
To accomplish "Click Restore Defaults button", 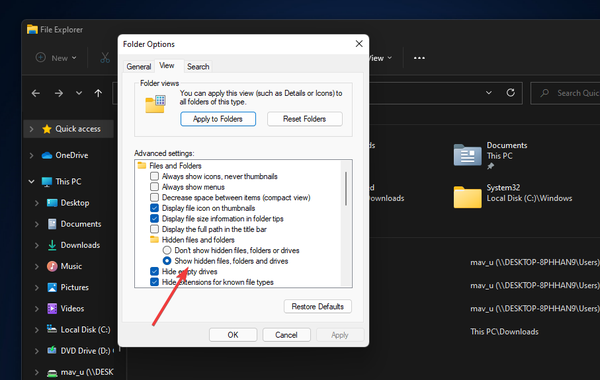I will [318, 307].
